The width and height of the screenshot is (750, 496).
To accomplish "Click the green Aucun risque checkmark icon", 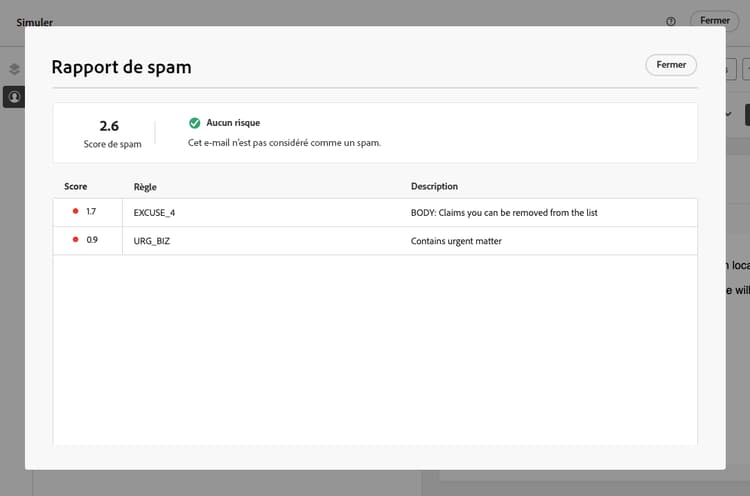I will click(x=195, y=123).
